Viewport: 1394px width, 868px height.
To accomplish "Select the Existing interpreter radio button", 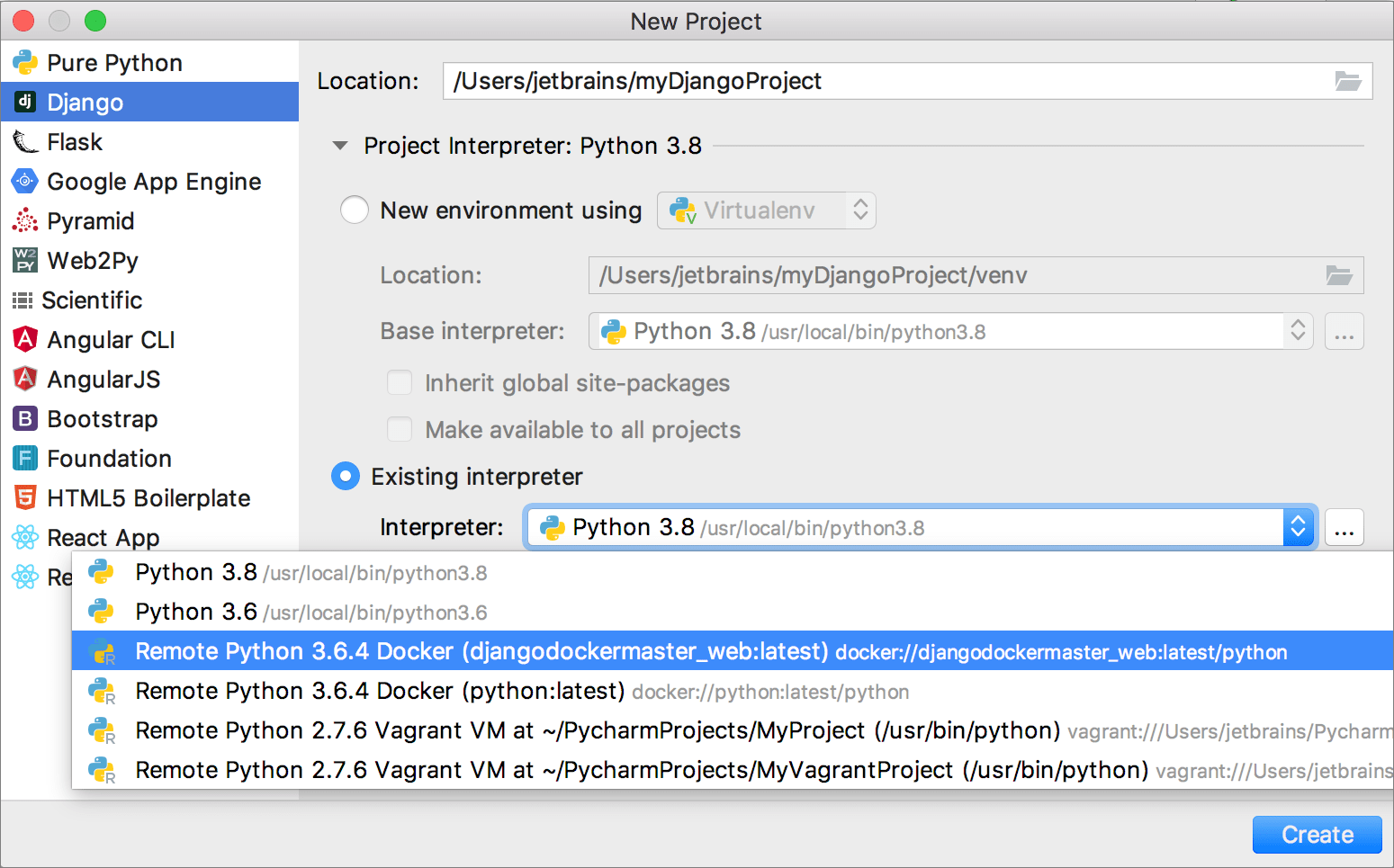I will 346,476.
